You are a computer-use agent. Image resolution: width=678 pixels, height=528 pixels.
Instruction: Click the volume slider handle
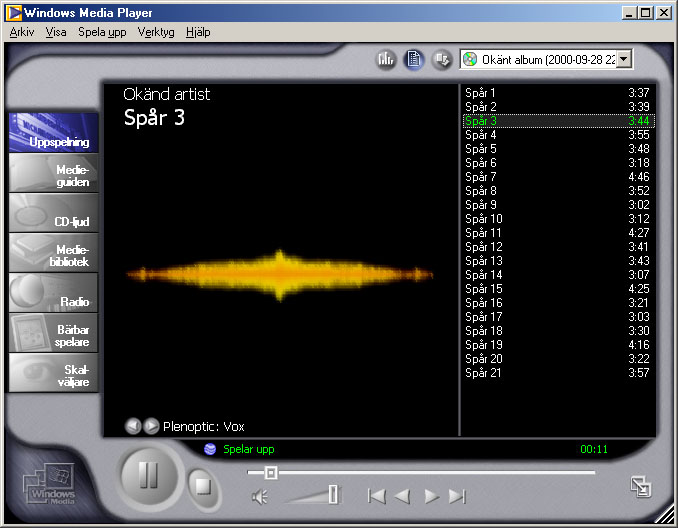333,494
